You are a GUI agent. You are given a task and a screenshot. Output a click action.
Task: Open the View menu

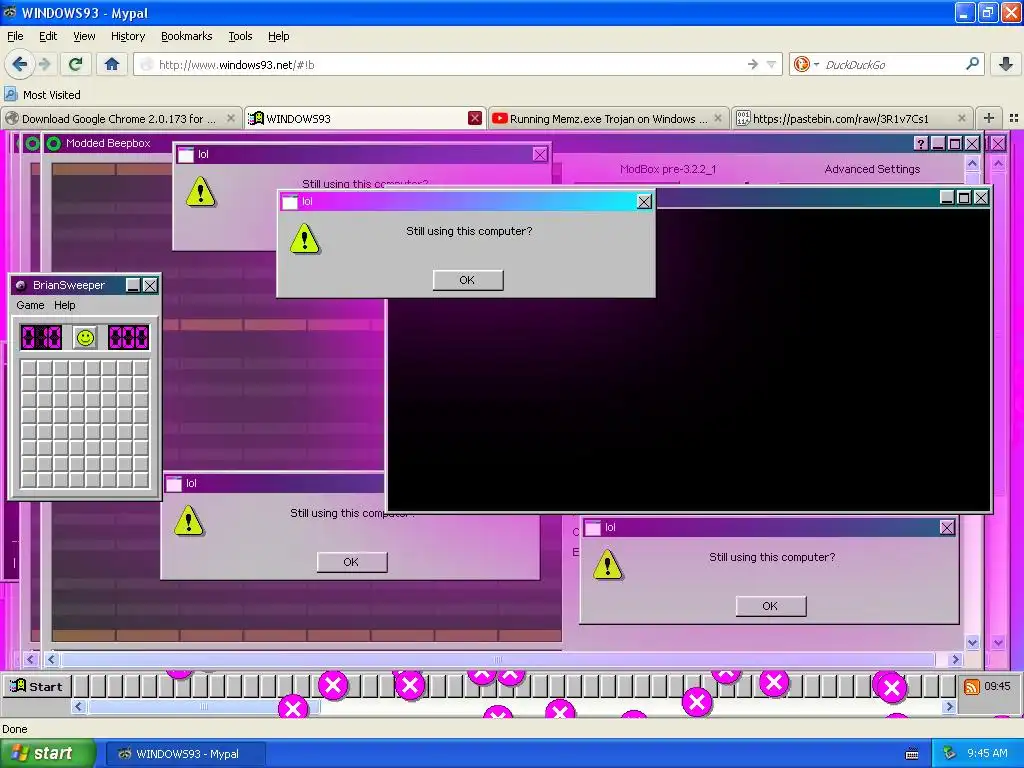(x=84, y=36)
